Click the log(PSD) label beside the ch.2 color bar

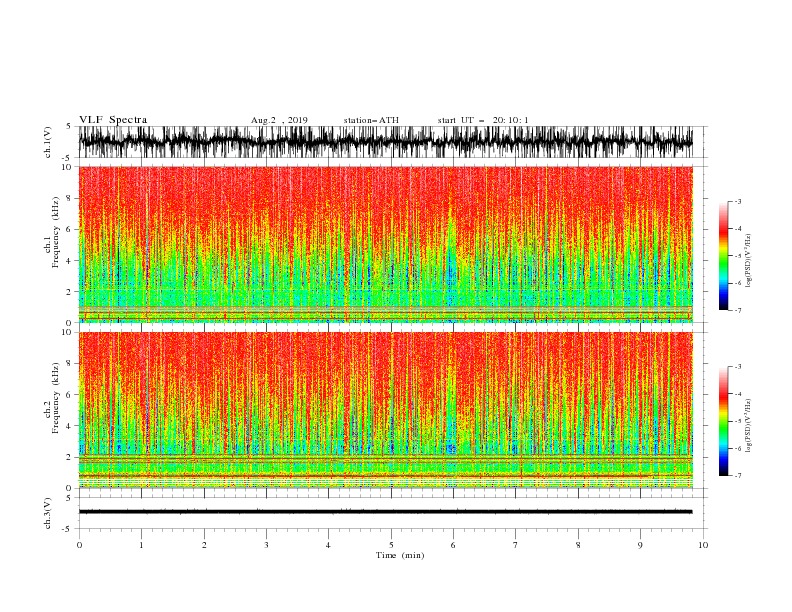tap(749, 426)
